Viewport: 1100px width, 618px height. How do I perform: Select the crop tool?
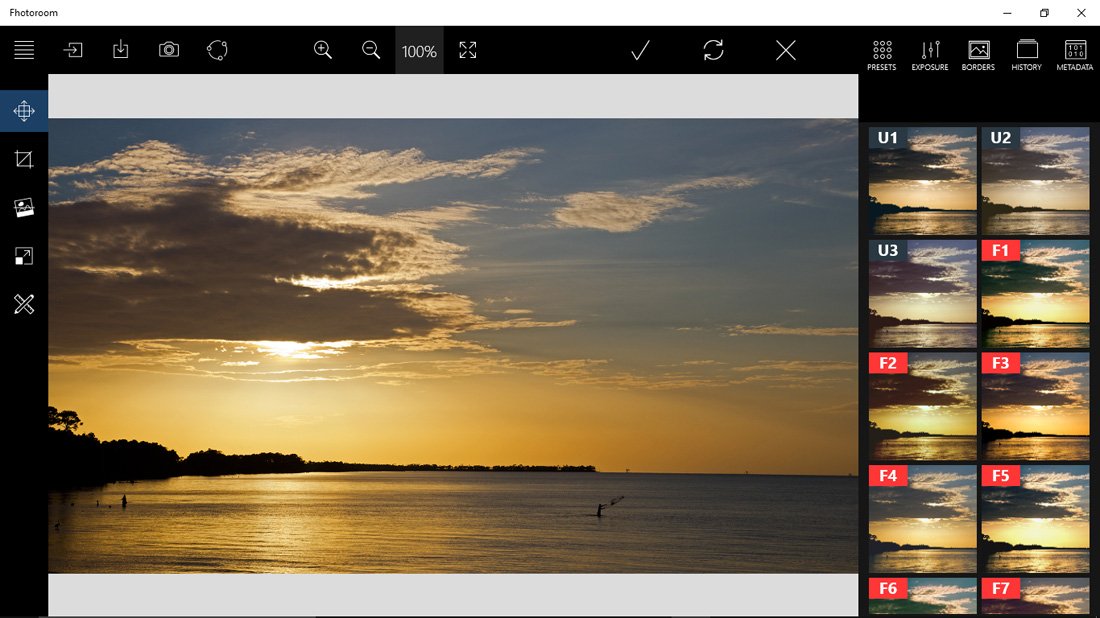[24, 159]
